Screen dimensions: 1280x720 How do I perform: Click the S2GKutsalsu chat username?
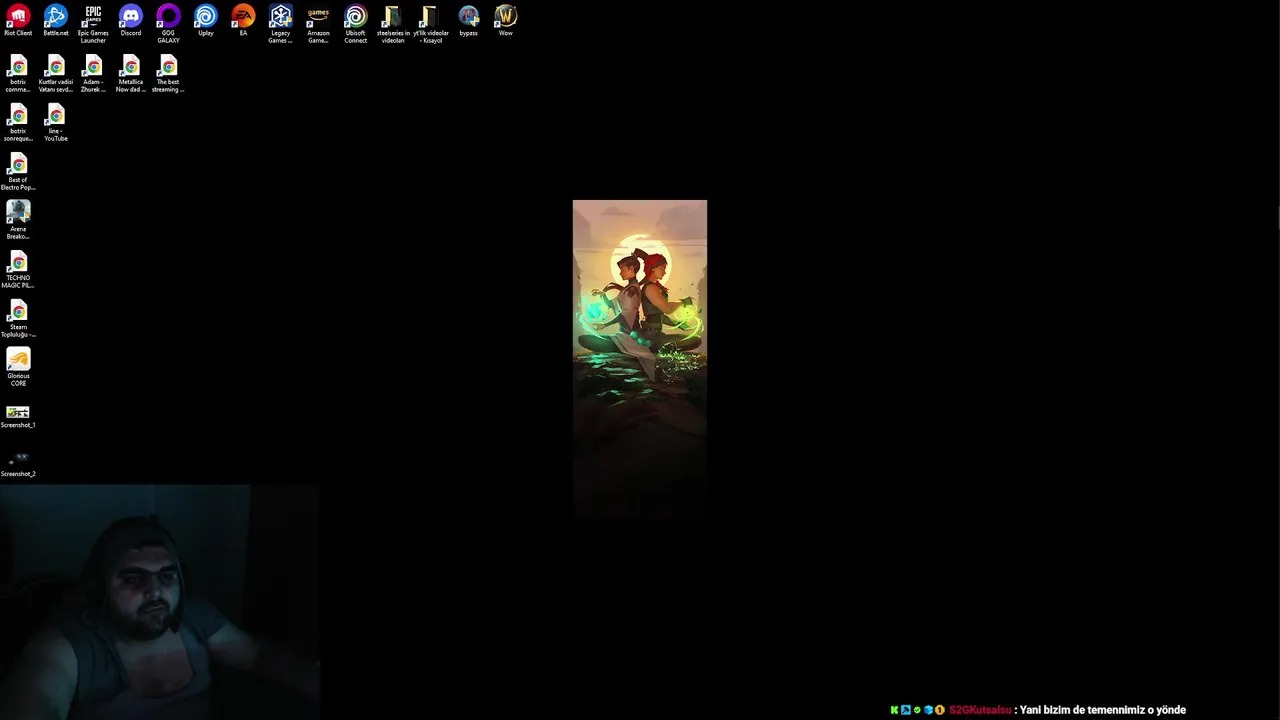click(980, 710)
